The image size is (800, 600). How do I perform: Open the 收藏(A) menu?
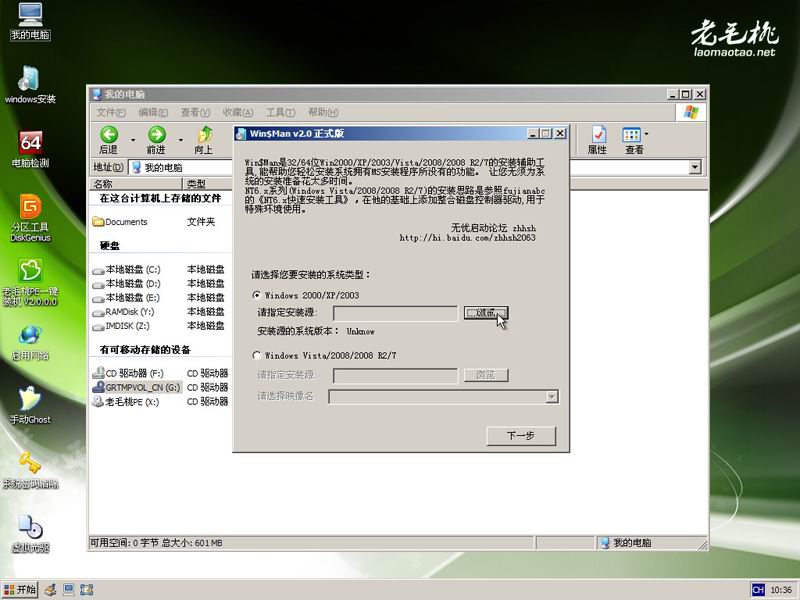click(238, 112)
